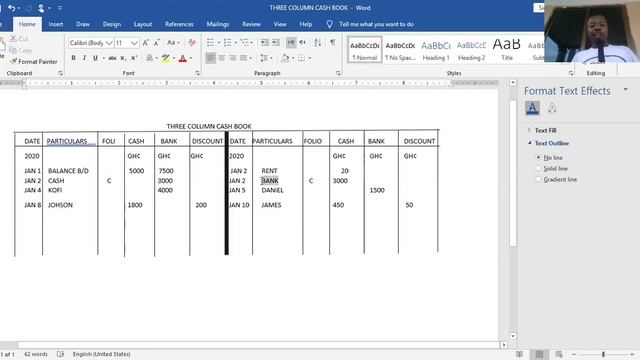The height and width of the screenshot is (360, 640).
Task: Click the Borders icon
Action: tap(302, 58)
